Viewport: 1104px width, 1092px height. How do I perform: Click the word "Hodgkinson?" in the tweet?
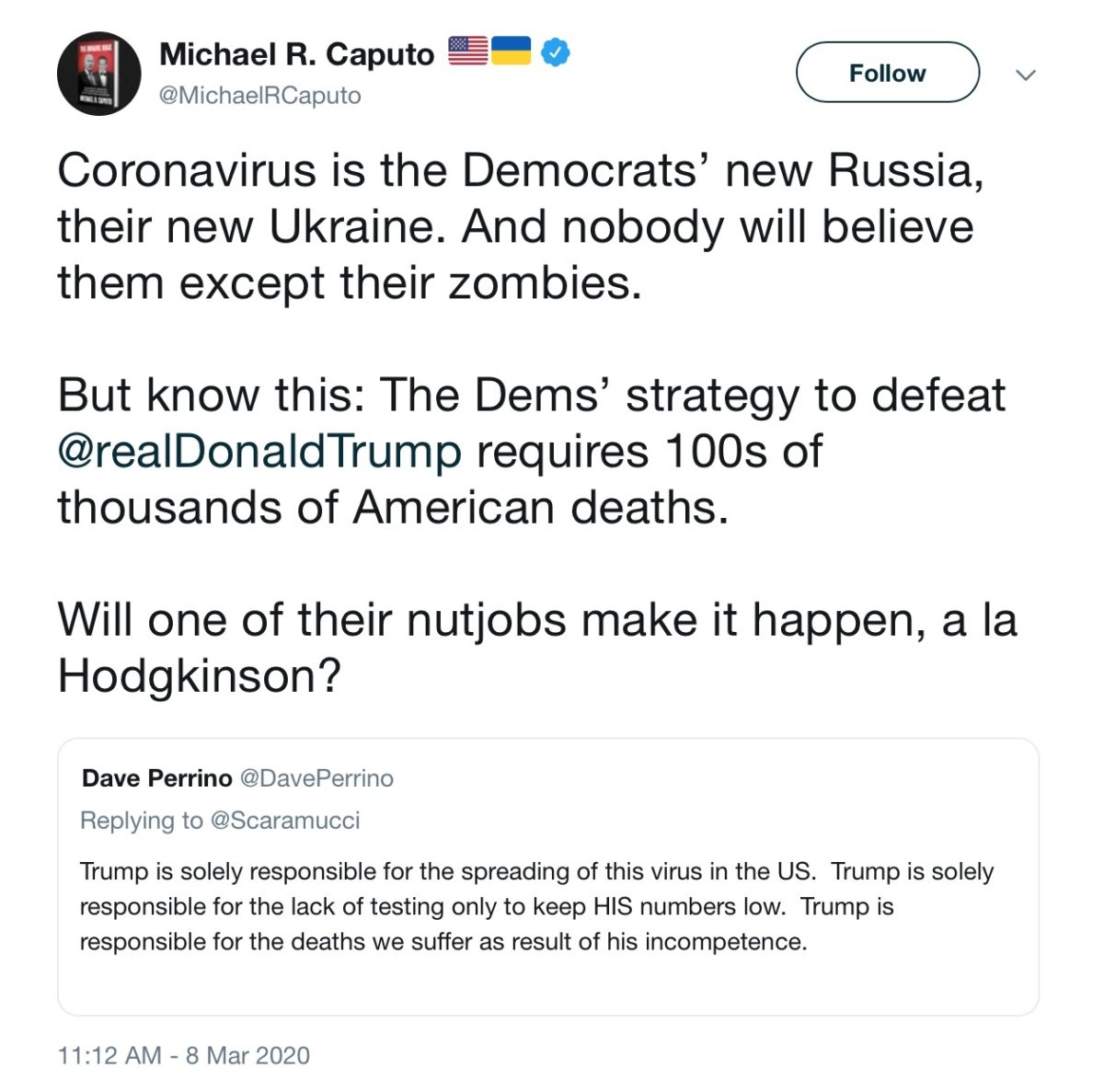tap(199, 676)
